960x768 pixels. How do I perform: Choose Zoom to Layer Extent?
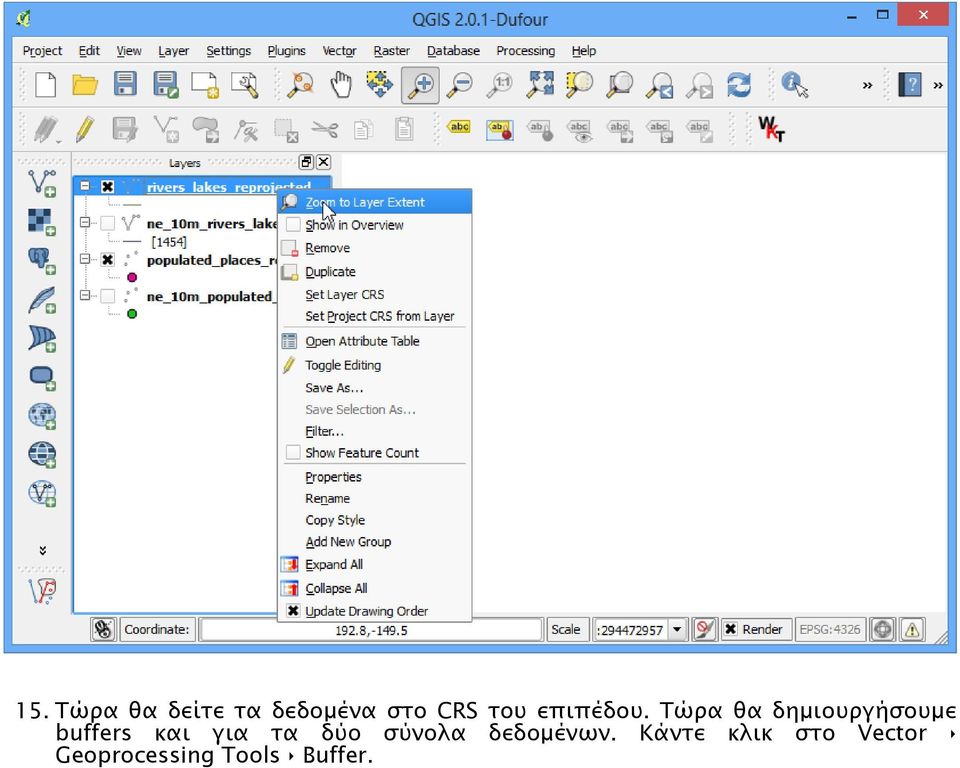click(375, 202)
